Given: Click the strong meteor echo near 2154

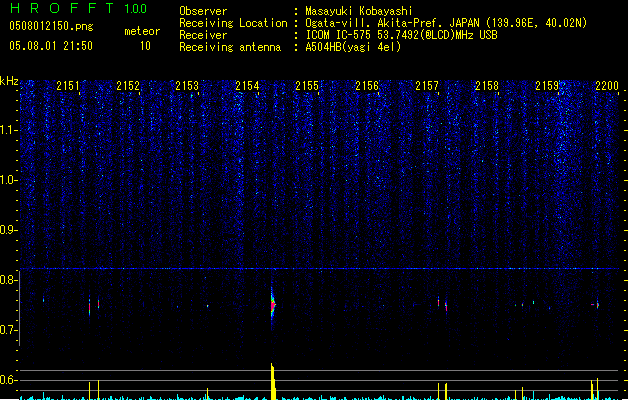Looking at the screenshot, I should point(273,305).
